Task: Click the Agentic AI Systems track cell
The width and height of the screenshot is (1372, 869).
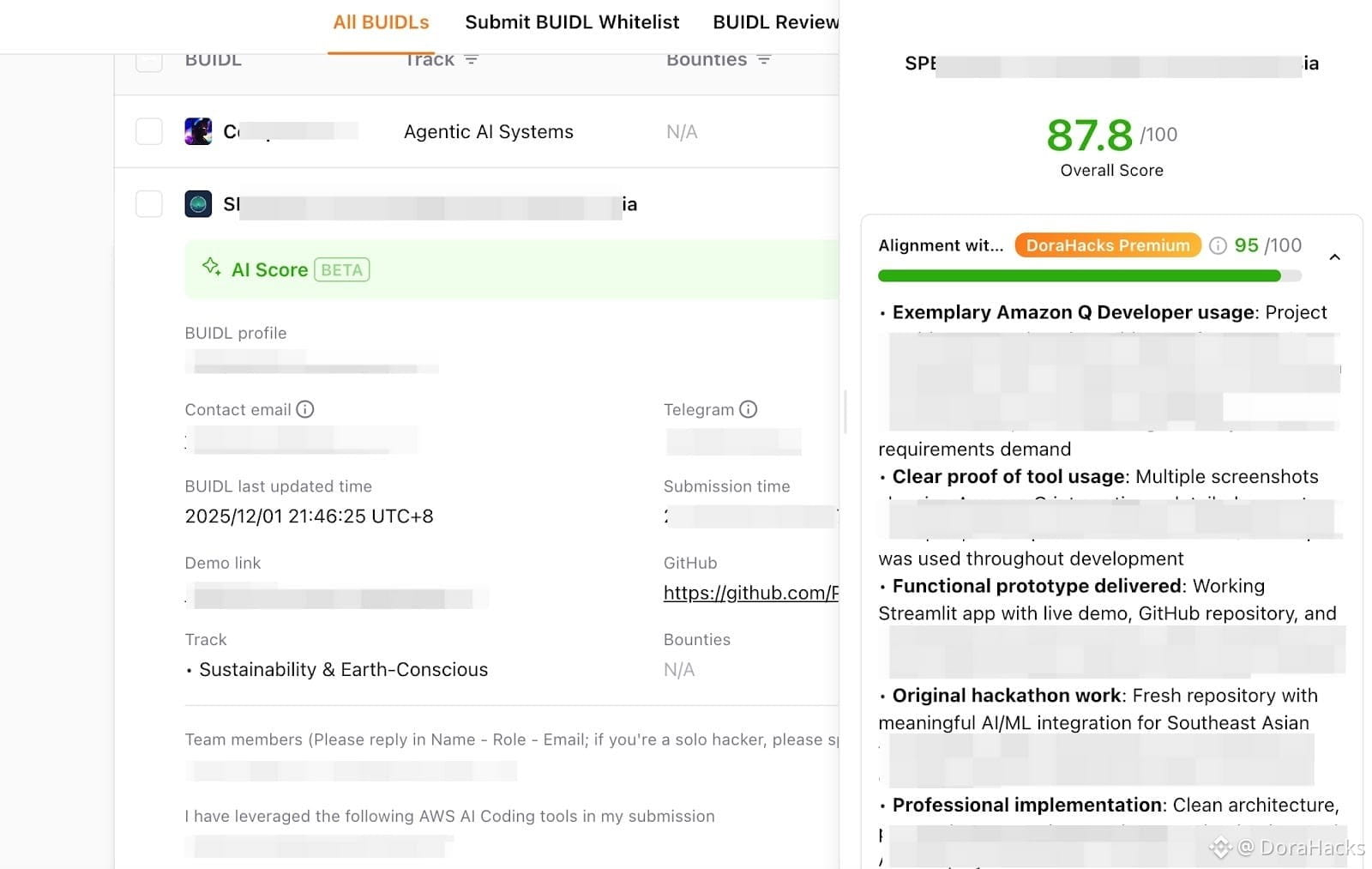Action: click(489, 131)
